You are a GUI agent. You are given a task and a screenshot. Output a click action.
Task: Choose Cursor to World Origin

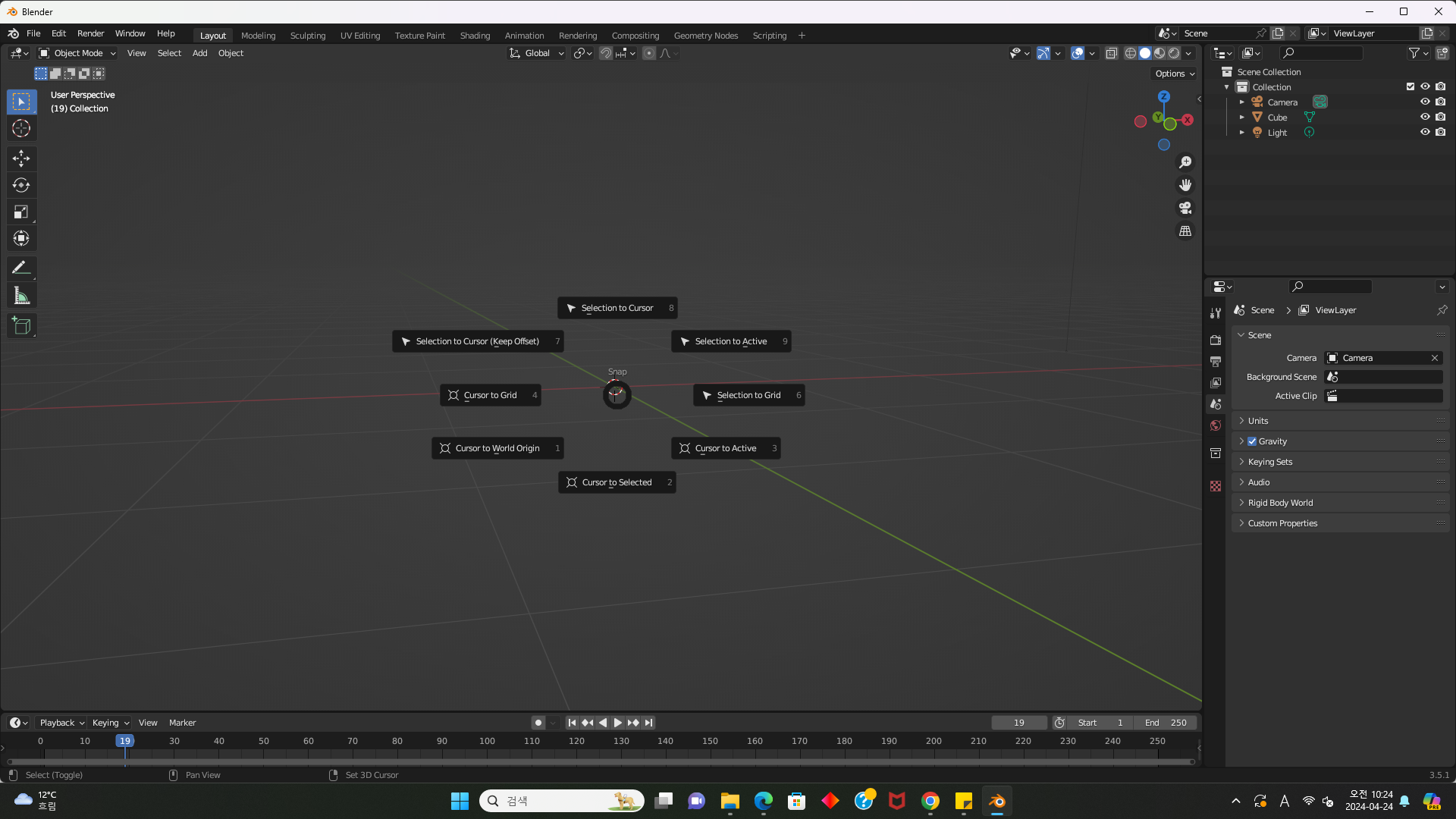pyautogui.click(x=497, y=448)
